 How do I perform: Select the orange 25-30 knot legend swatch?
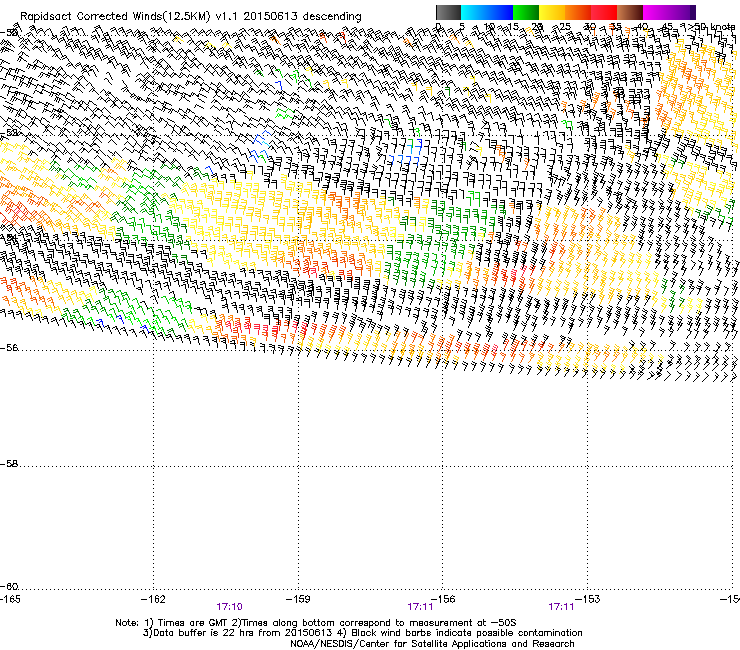coord(578,12)
